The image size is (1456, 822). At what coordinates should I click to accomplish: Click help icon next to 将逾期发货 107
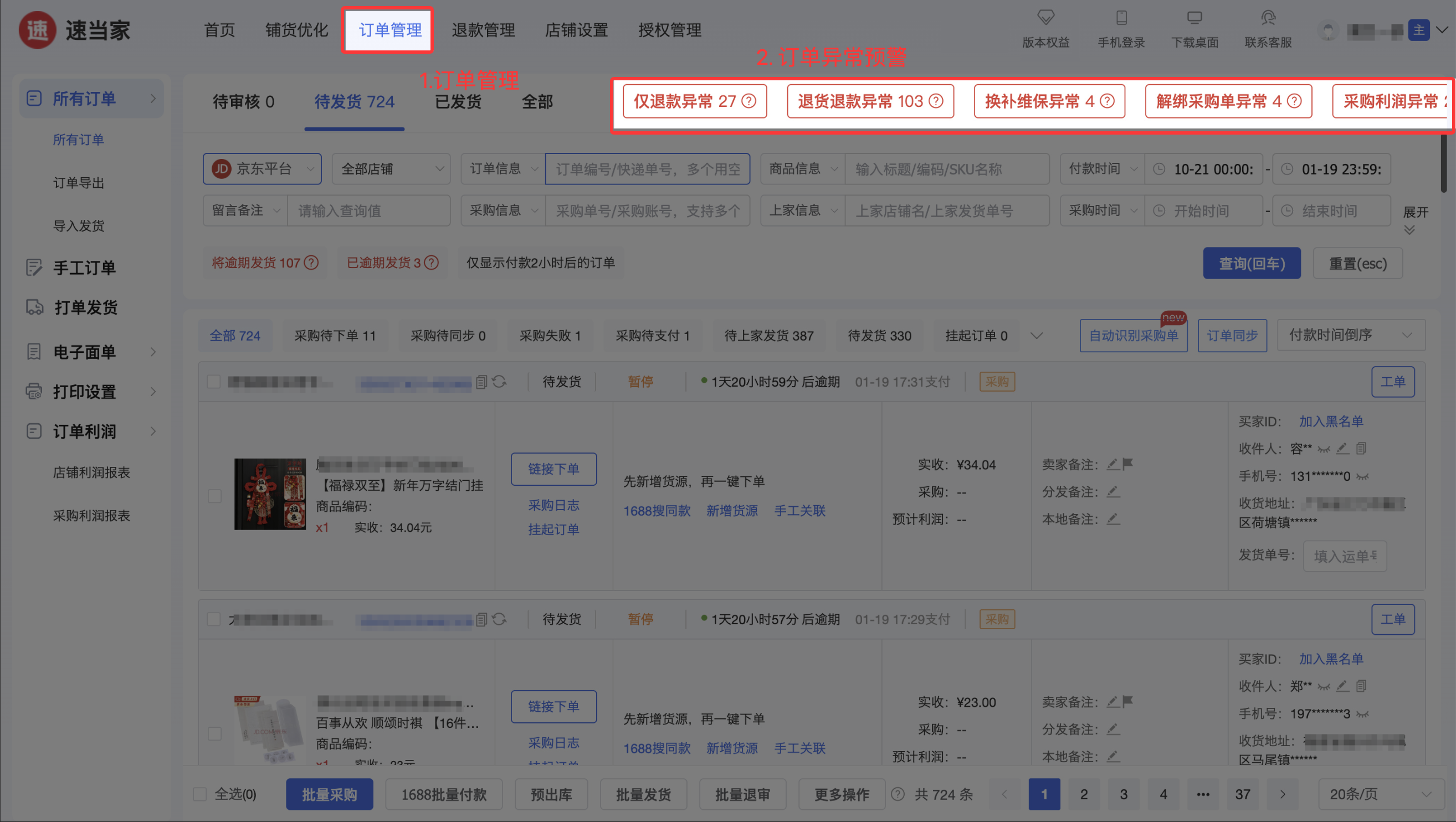(x=311, y=263)
